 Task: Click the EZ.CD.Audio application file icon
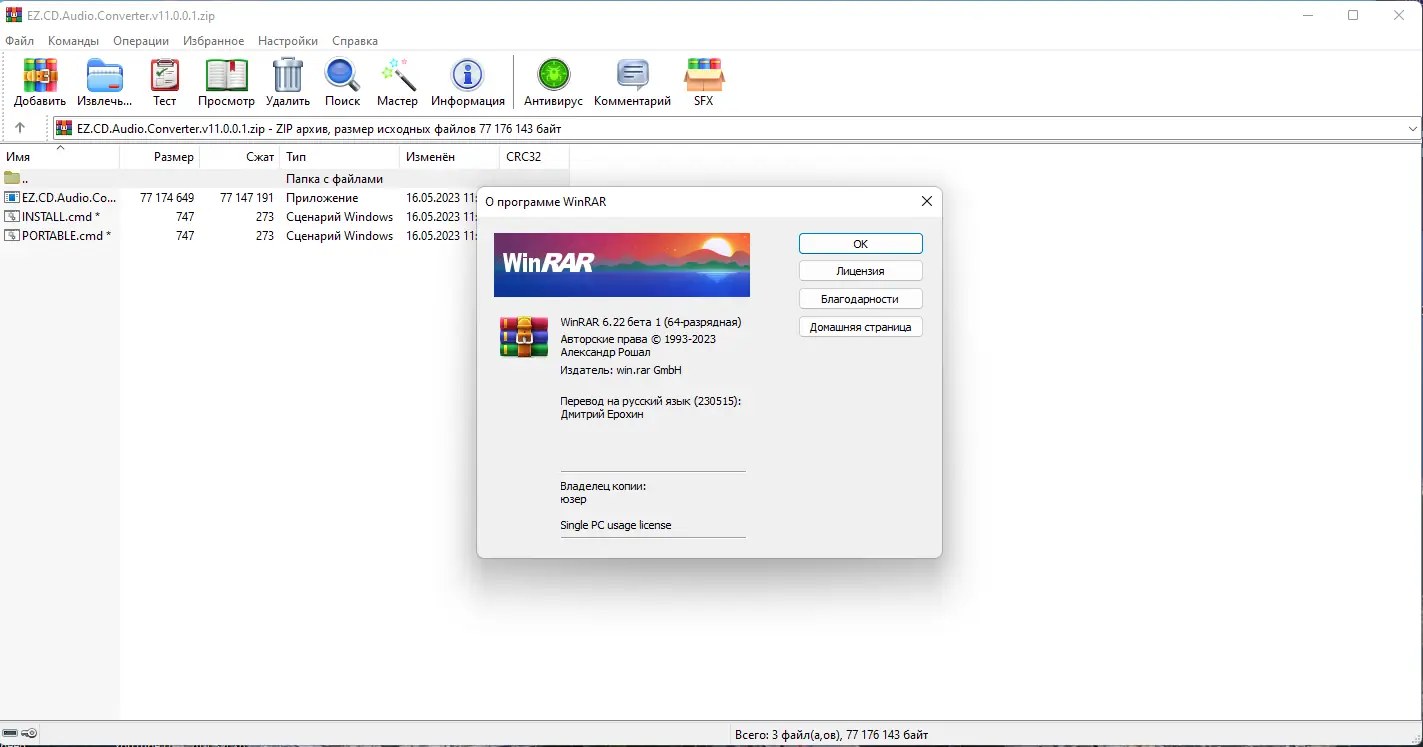[x=12, y=198]
